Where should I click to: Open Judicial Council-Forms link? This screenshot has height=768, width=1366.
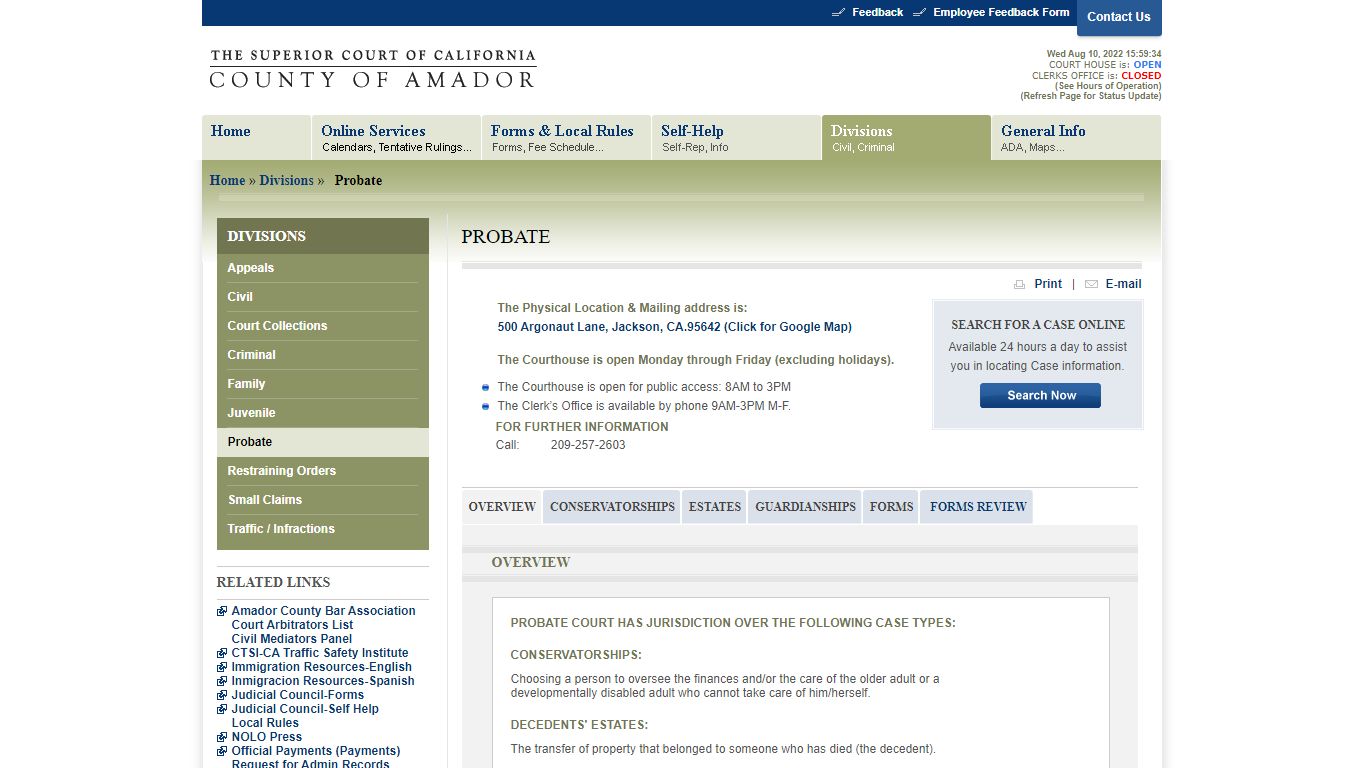click(297, 695)
